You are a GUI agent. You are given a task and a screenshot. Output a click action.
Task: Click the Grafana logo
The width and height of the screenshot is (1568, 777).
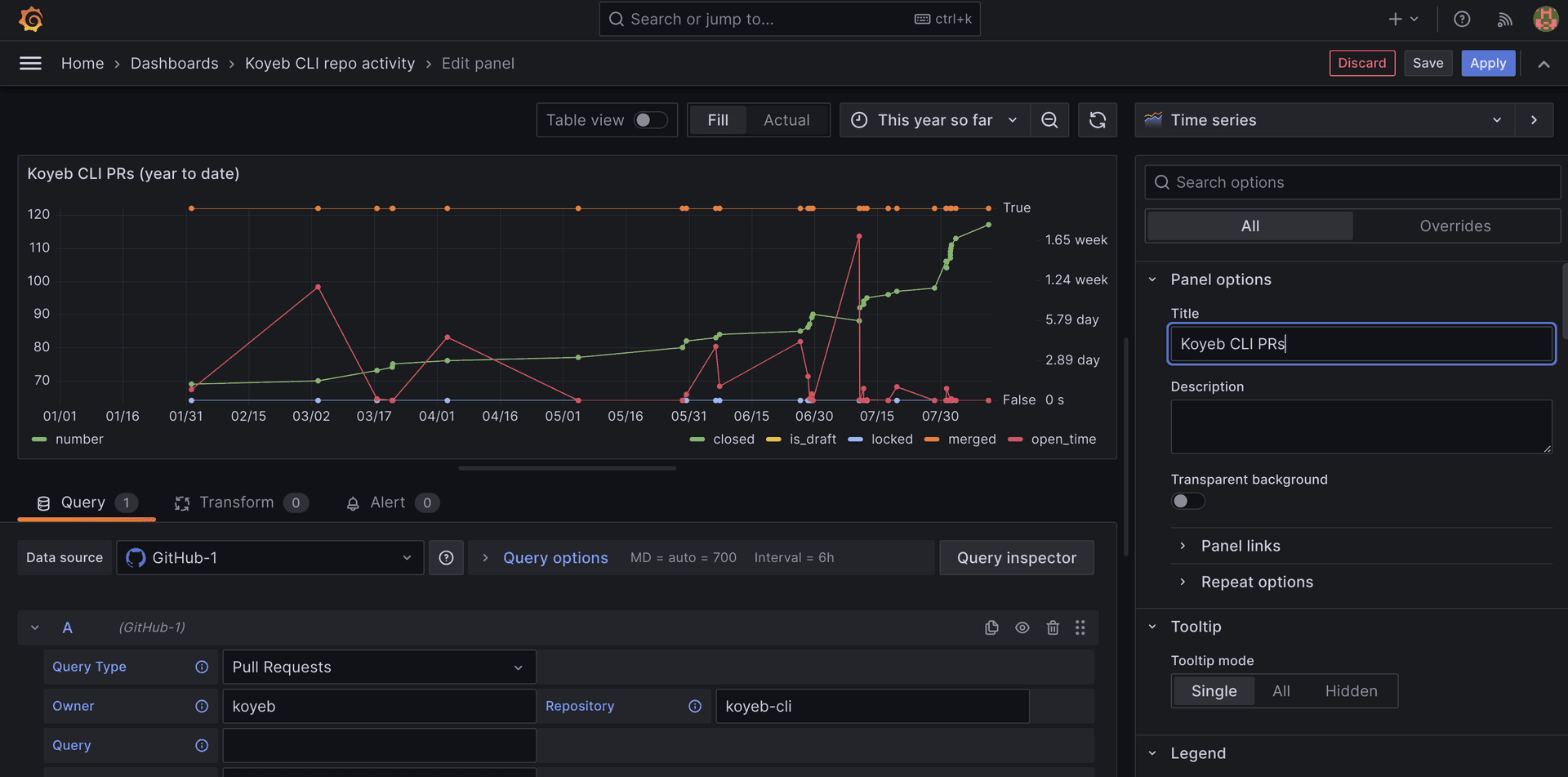click(31, 18)
